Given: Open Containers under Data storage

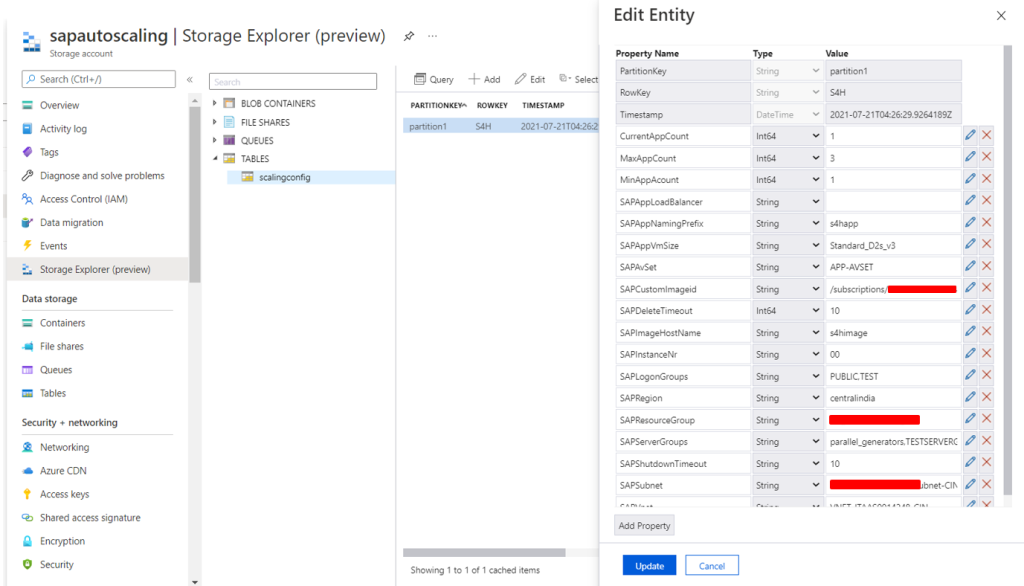Looking at the screenshot, I should pos(62,323).
